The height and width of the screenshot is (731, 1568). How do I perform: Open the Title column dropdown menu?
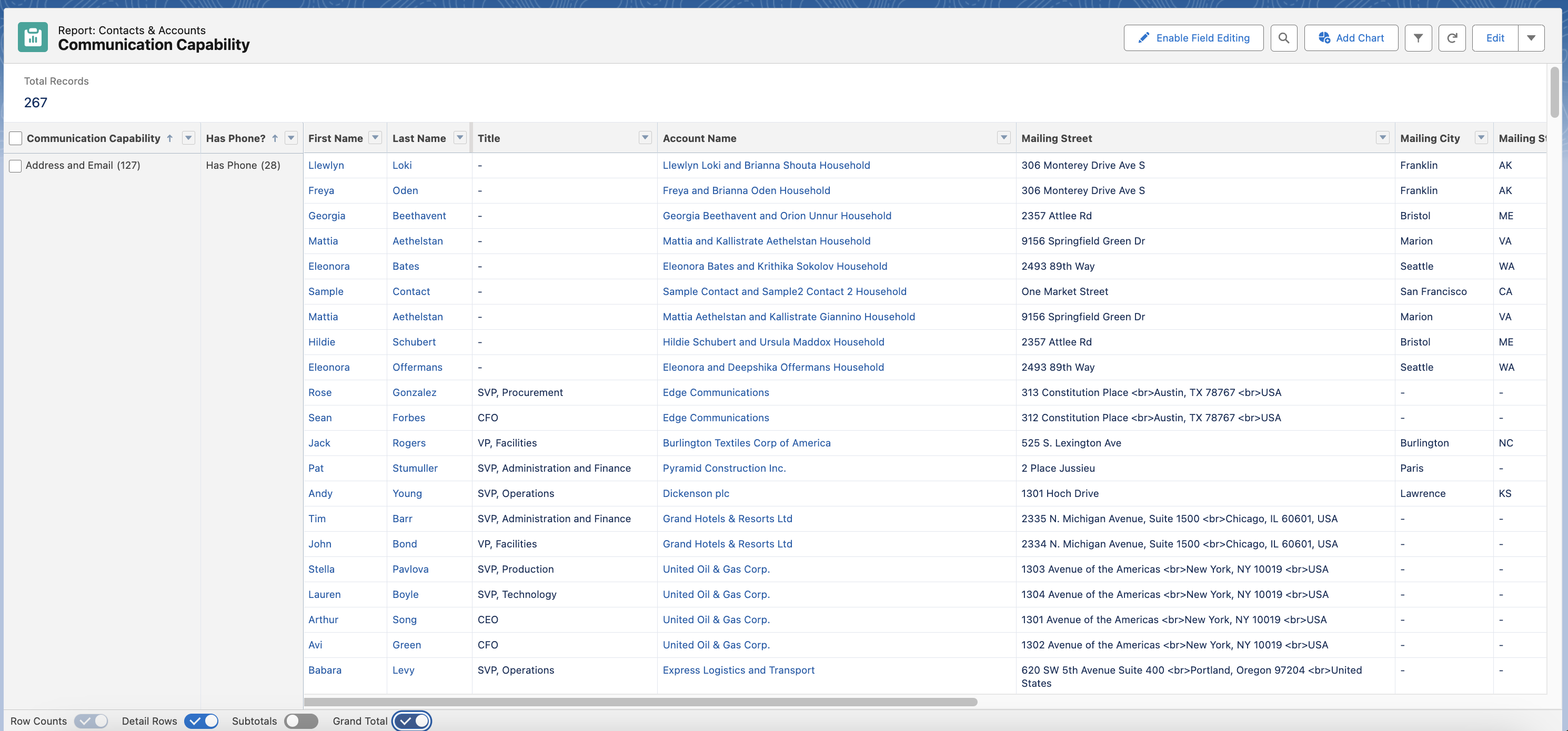[x=645, y=137]
